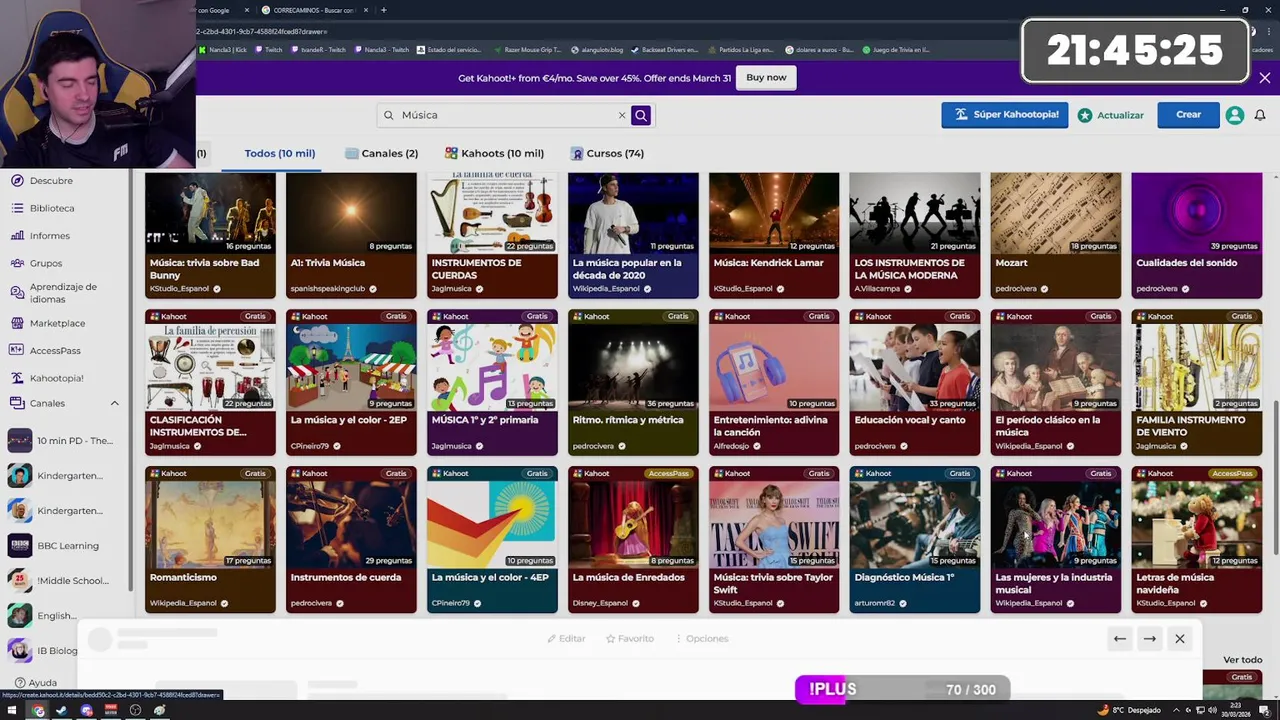The image size is (1280, 720).
Task: Collapse the Canales sidebar section
Action: 114,403
